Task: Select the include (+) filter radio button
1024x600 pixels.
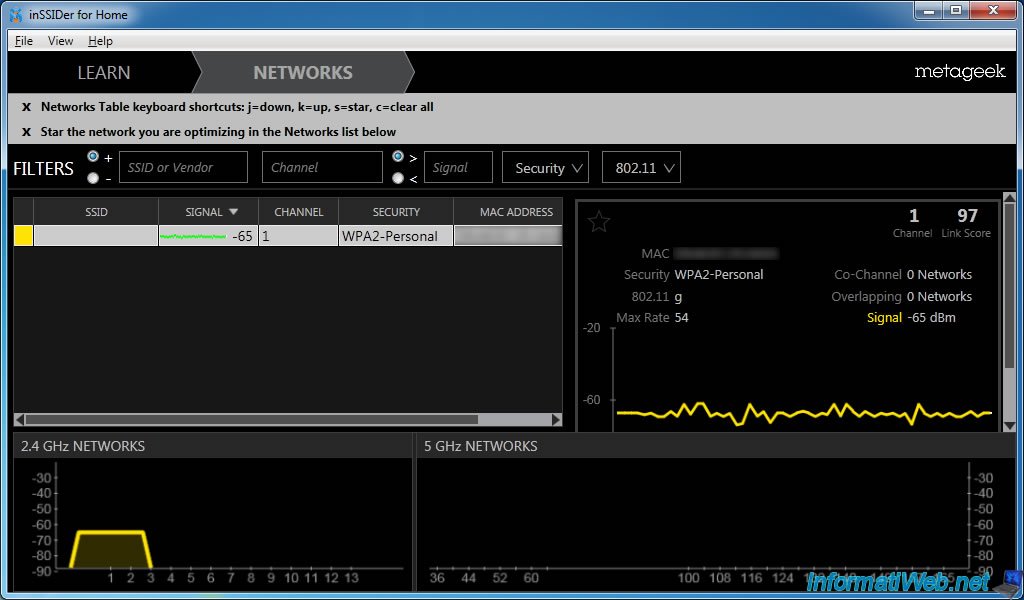Action: 93,157
